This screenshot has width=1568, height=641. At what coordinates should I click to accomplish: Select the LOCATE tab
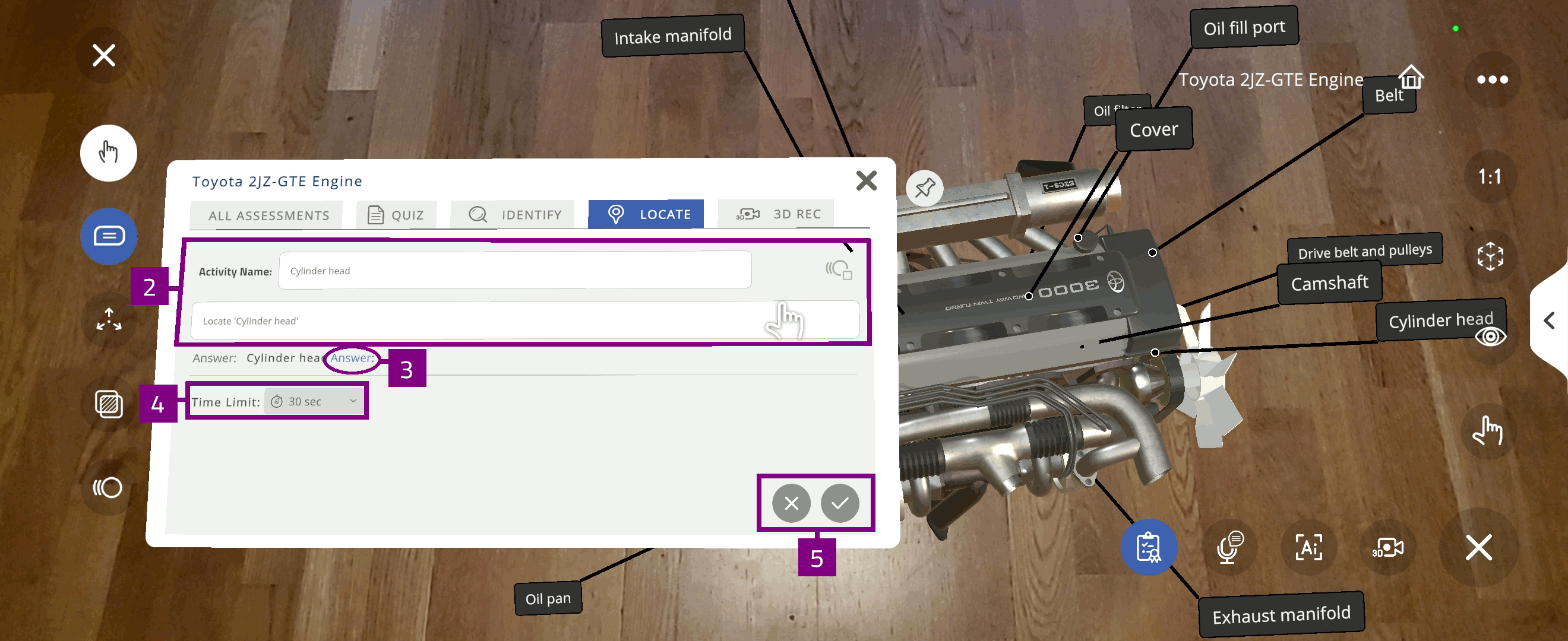646,214
